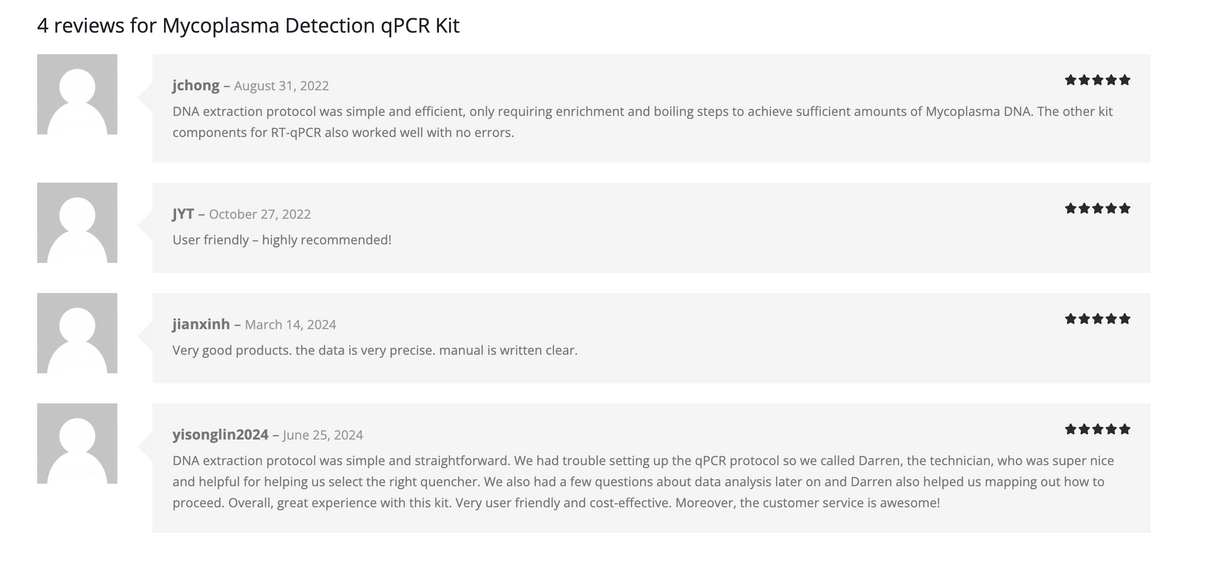This screenshot has height=567, width=1214.
Task: Click the five-star rating on jchong's review
Action: pos(1097,80)
